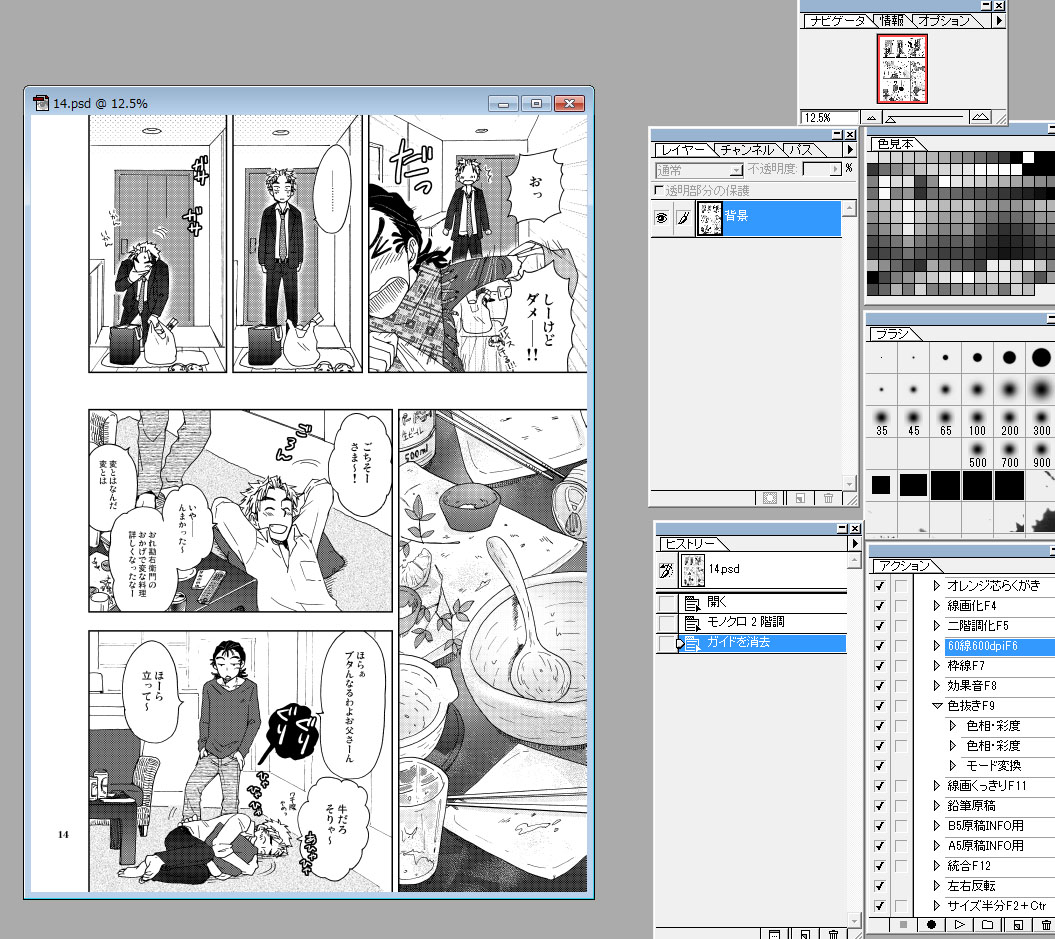Switch to the パス tab

tap(800, 150)
